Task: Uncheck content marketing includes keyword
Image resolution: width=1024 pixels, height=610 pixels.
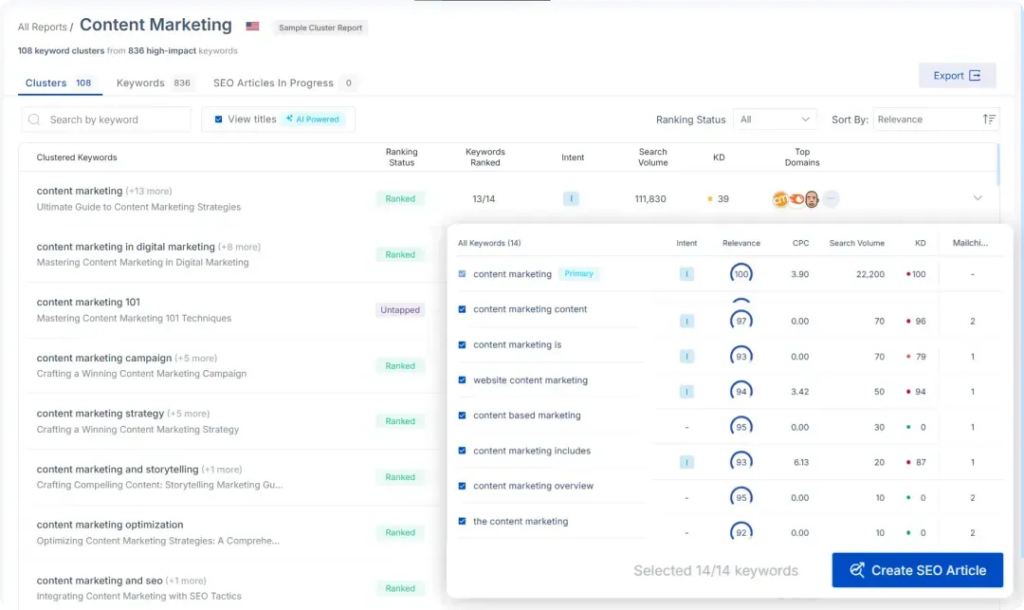Action: 462,450
